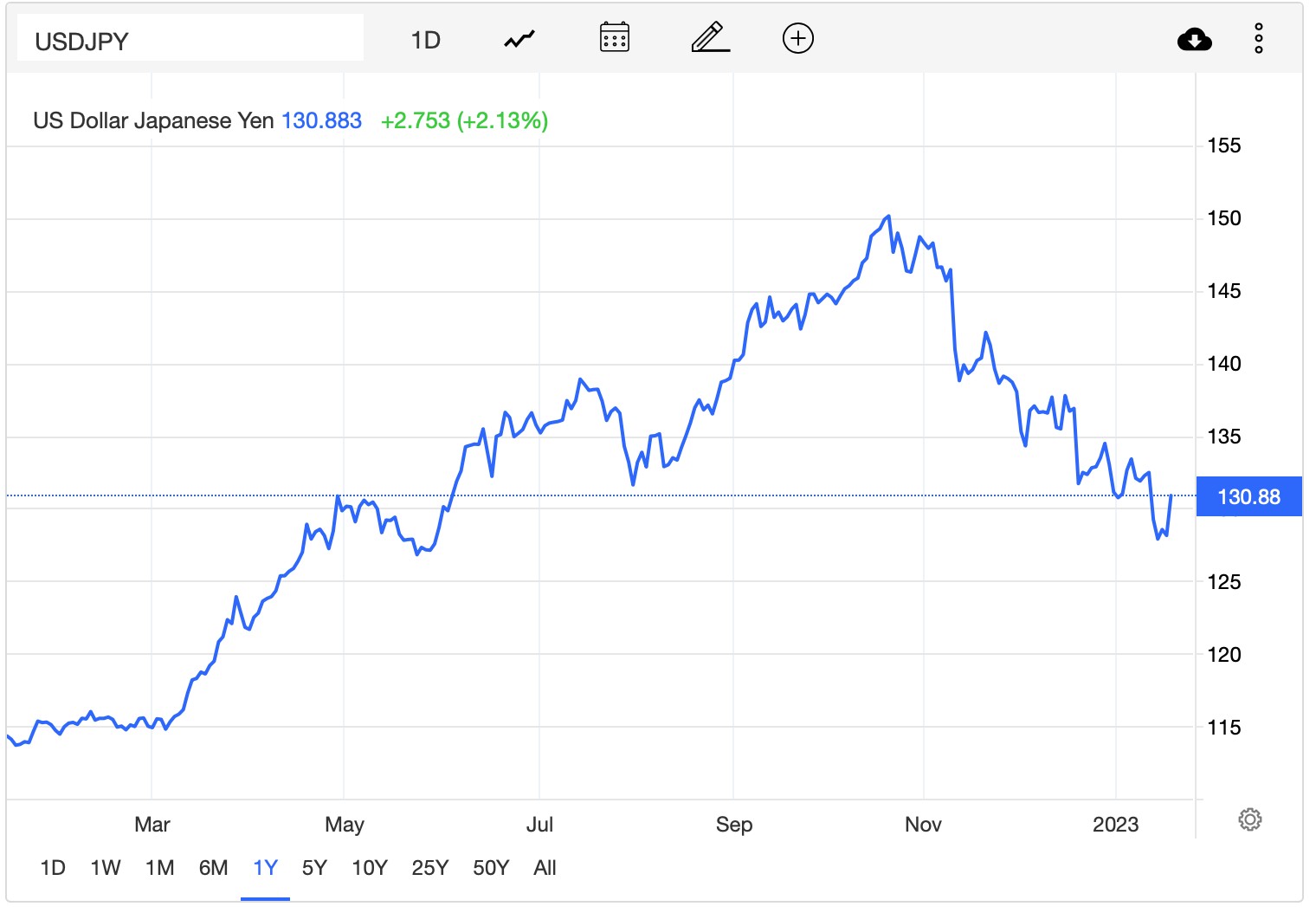Open the 1D interval dropdown

(x=425, y=40)
